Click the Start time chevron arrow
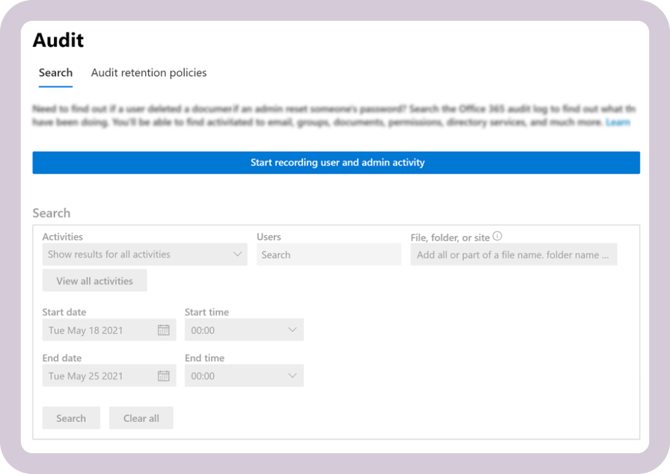The width and height of the screenshot is (670, 474). 292,330
